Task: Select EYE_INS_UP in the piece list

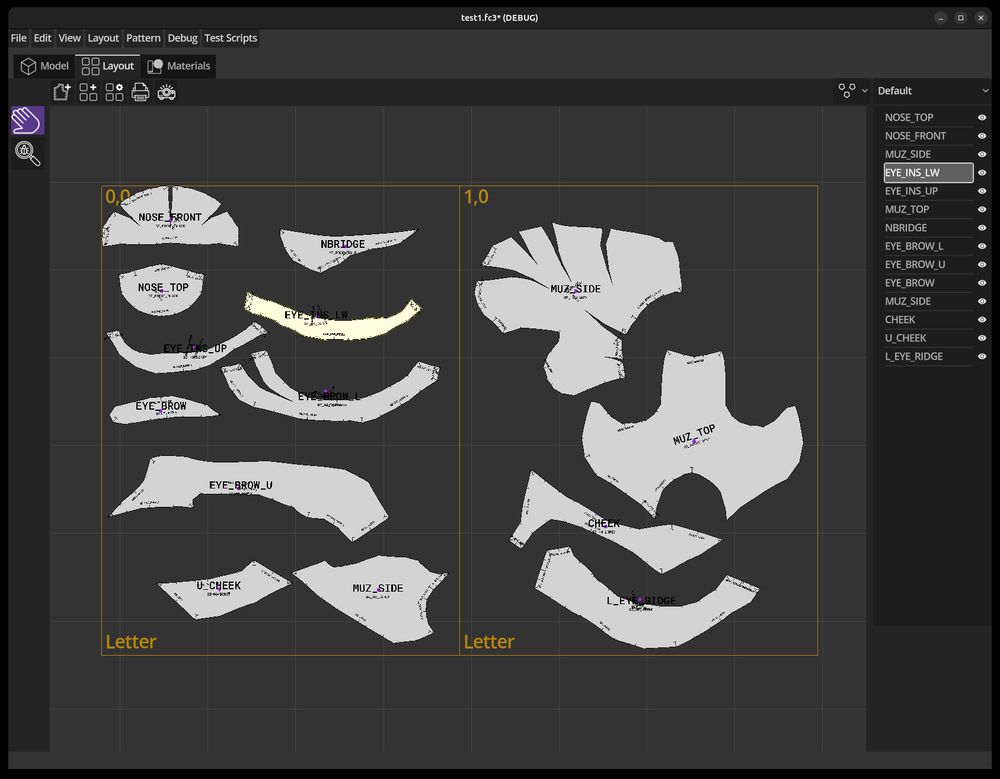Action: point(928,191)
